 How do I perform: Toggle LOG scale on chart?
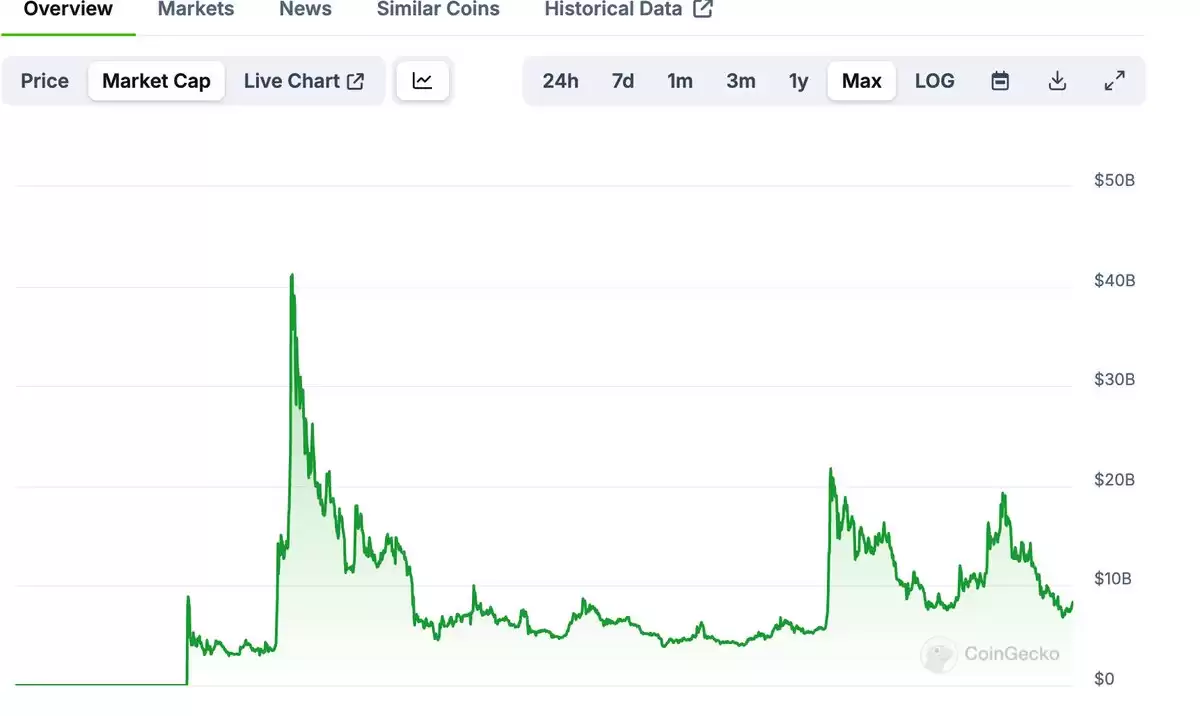coord(935,81)
